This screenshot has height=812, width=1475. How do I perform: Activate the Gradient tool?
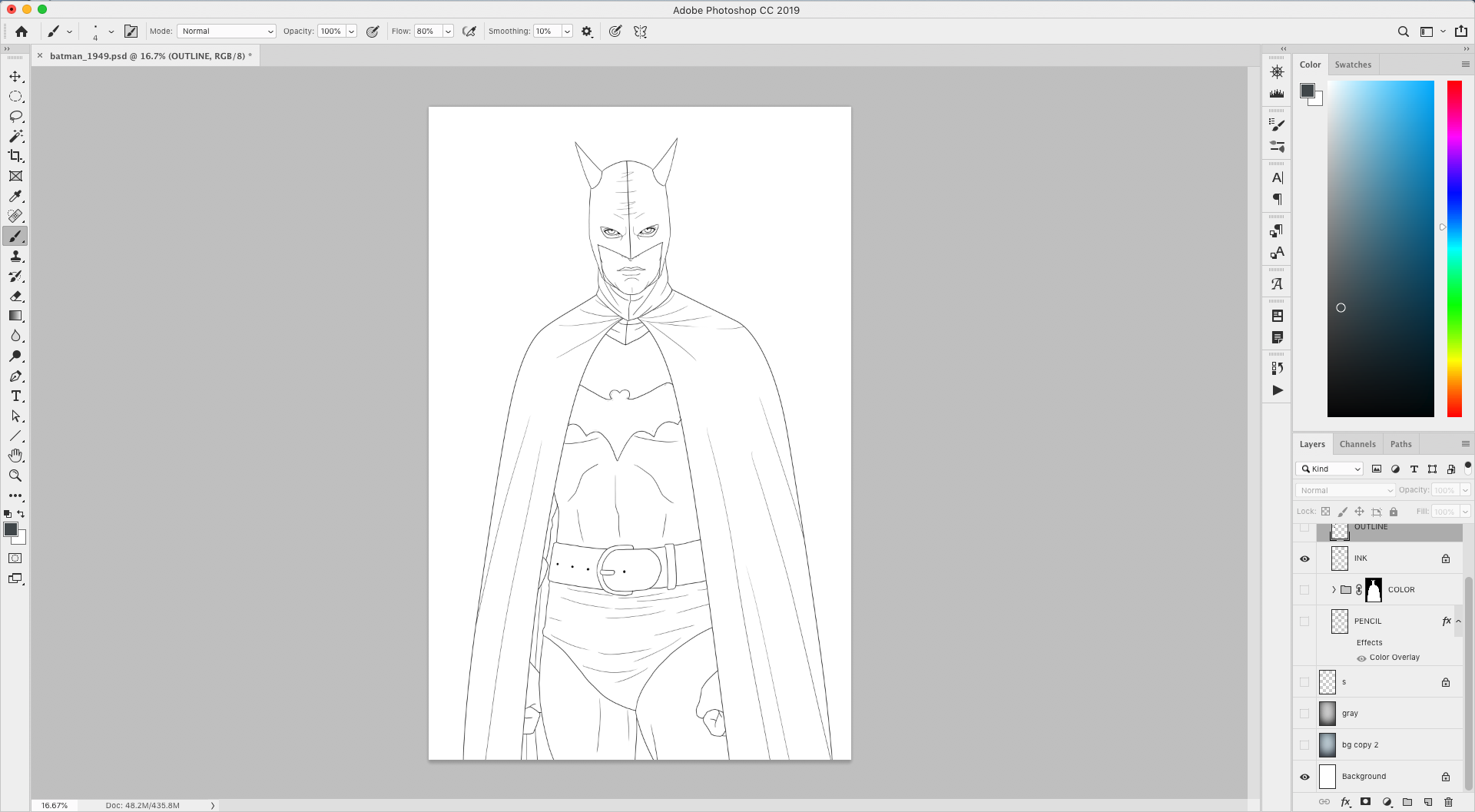point(15,316)
